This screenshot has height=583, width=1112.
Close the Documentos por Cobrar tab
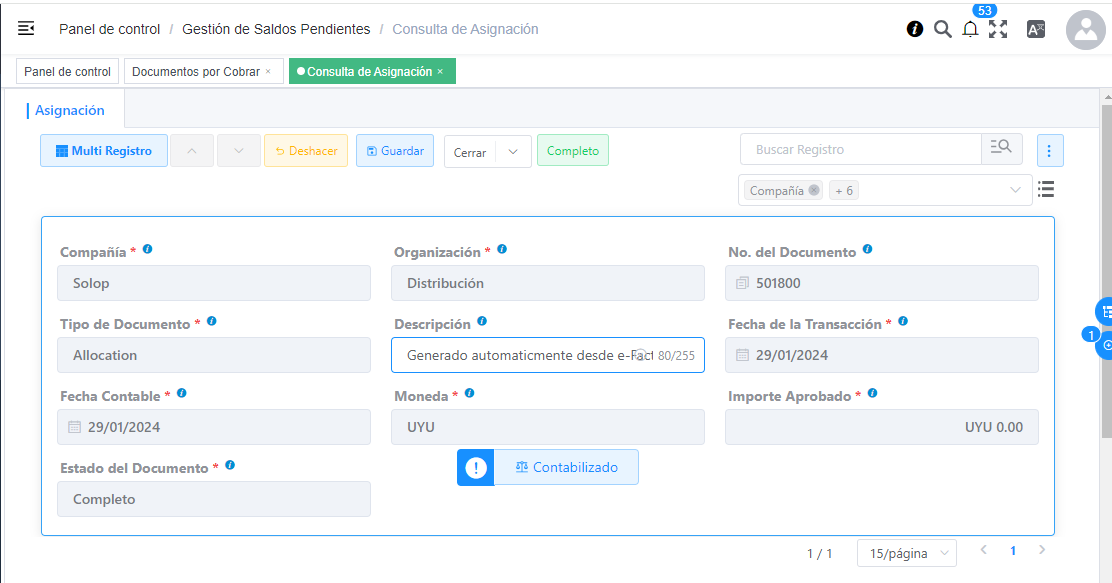click(268, 72)
